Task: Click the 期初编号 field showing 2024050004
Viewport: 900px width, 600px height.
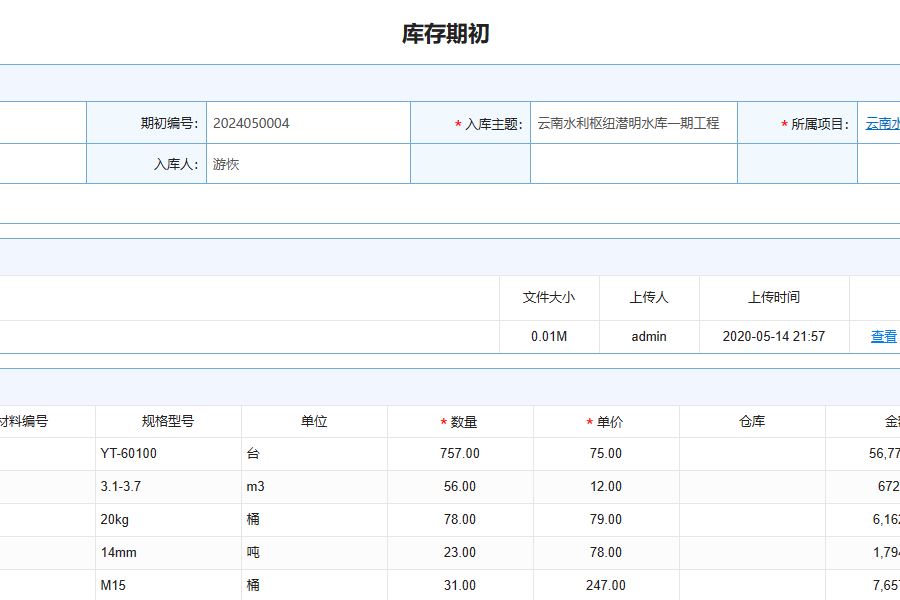Action: point(307,123)
